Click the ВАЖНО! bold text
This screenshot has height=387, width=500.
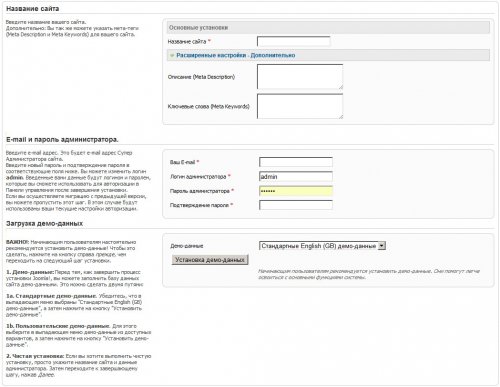(18, 242)
